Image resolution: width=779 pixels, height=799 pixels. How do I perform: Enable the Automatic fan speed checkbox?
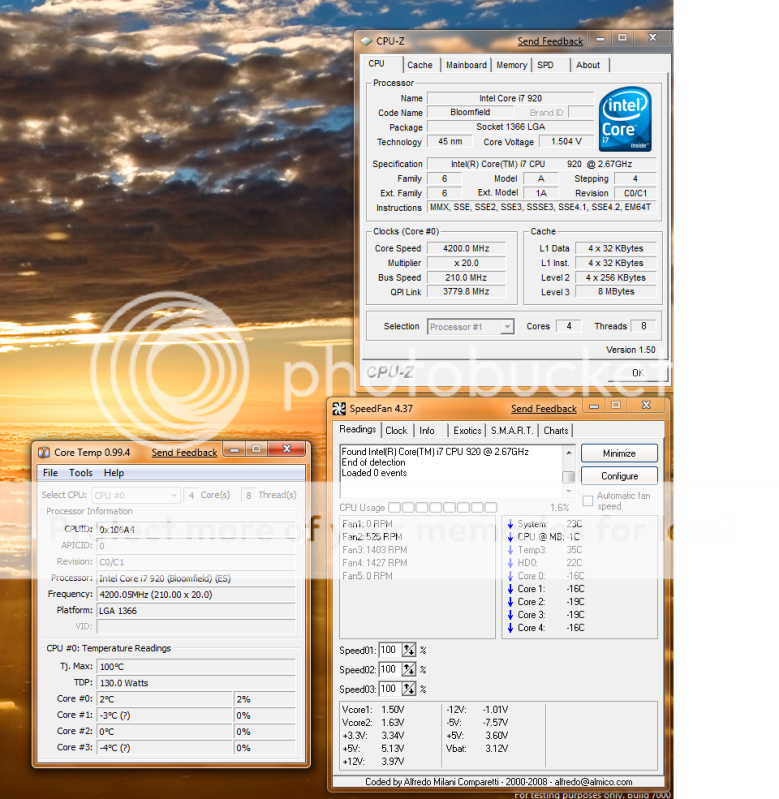pyautogui.click(x=587, y=498)
